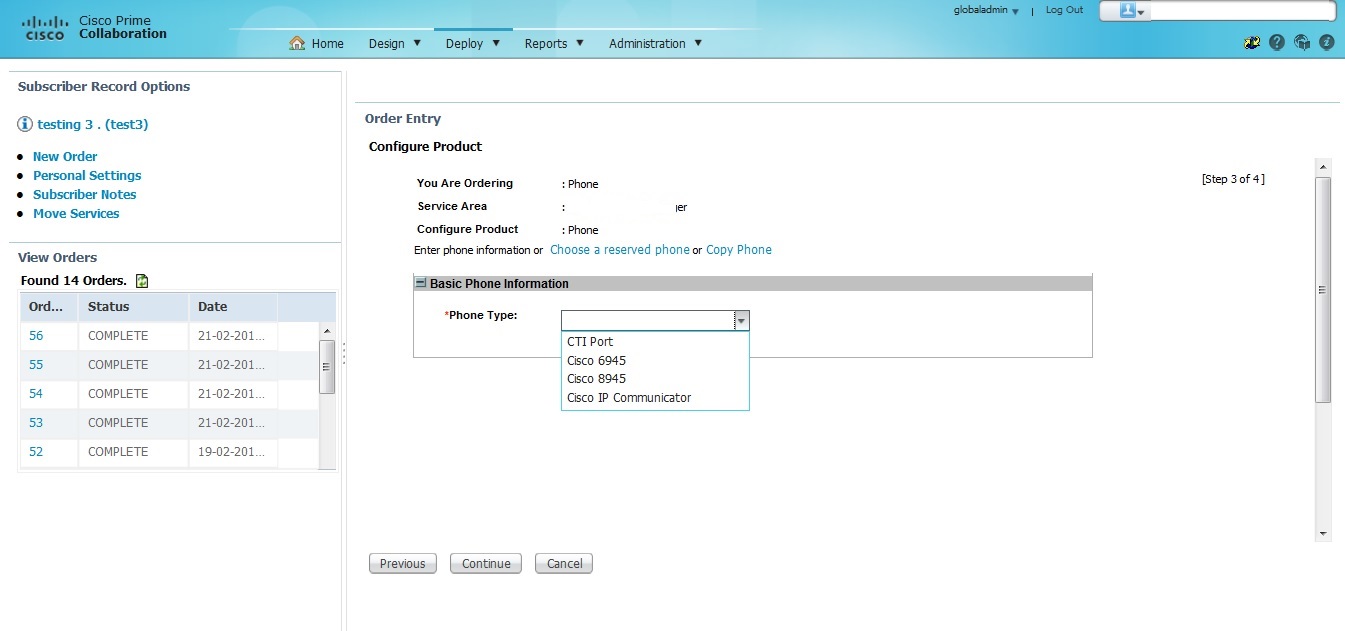Image resolution: width=1345 pixels, height=631 pixels.
Task: Open the Reports menu
Action: (554, 43)
